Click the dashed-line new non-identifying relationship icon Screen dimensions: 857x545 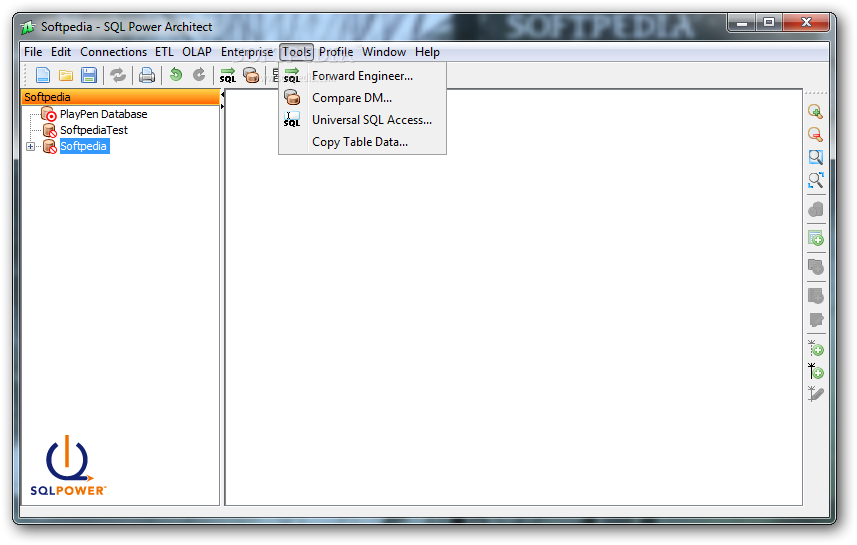(x=815, y=348)
